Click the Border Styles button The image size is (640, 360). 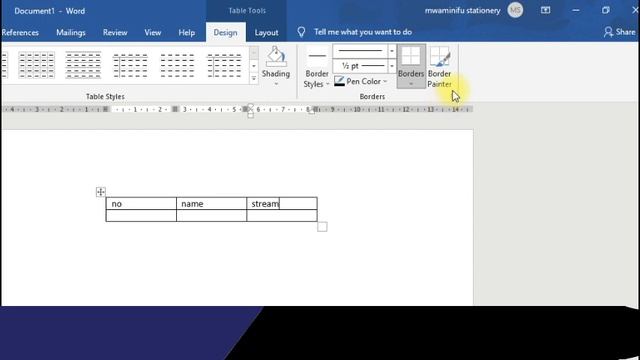click(x=317, y=67)
